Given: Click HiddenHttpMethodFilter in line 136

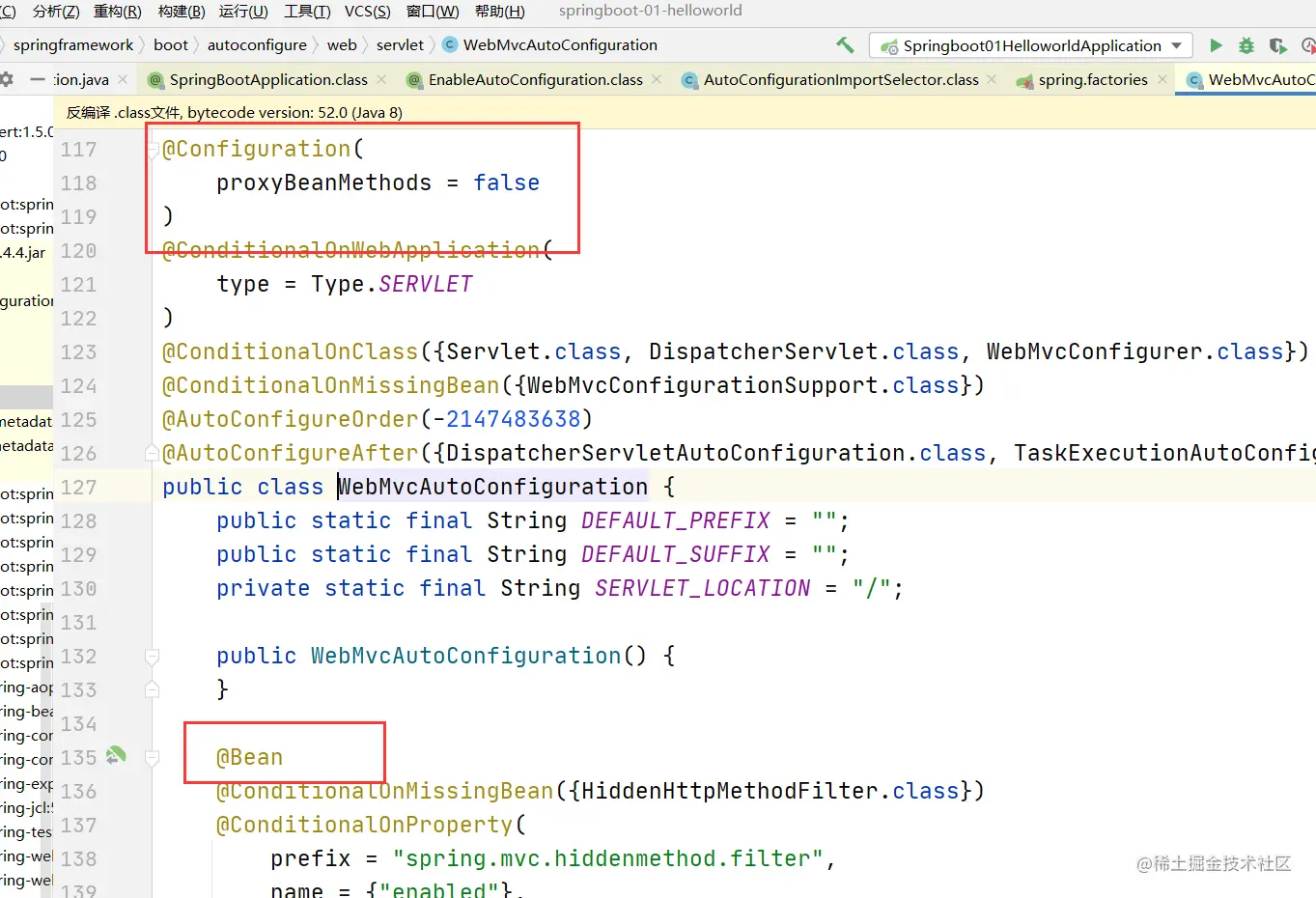Looking at the screenshot, I should tap(730, 791).
